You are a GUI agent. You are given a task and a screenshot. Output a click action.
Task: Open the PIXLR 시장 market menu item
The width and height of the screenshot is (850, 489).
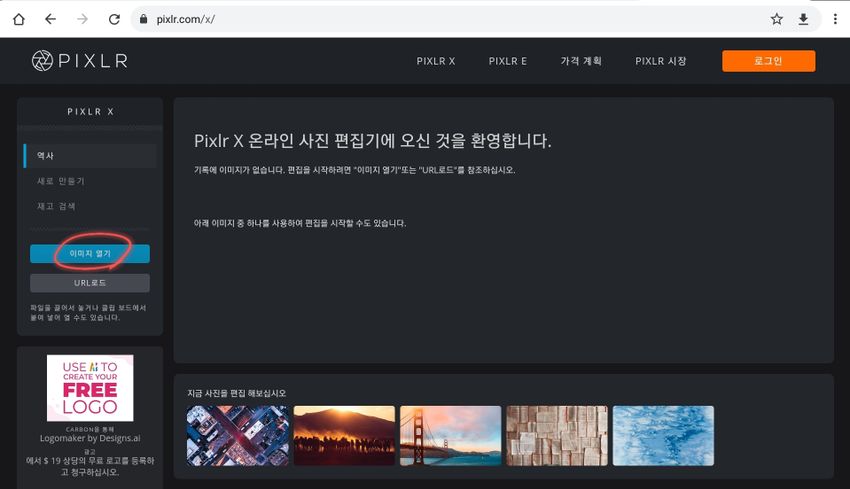click(x=661, y=61)
